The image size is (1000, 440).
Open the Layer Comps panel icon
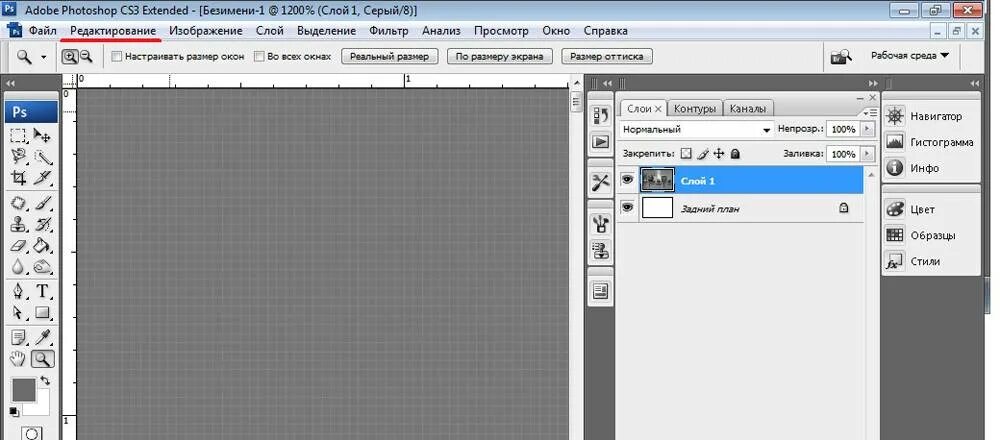click(x=600, y=291)
